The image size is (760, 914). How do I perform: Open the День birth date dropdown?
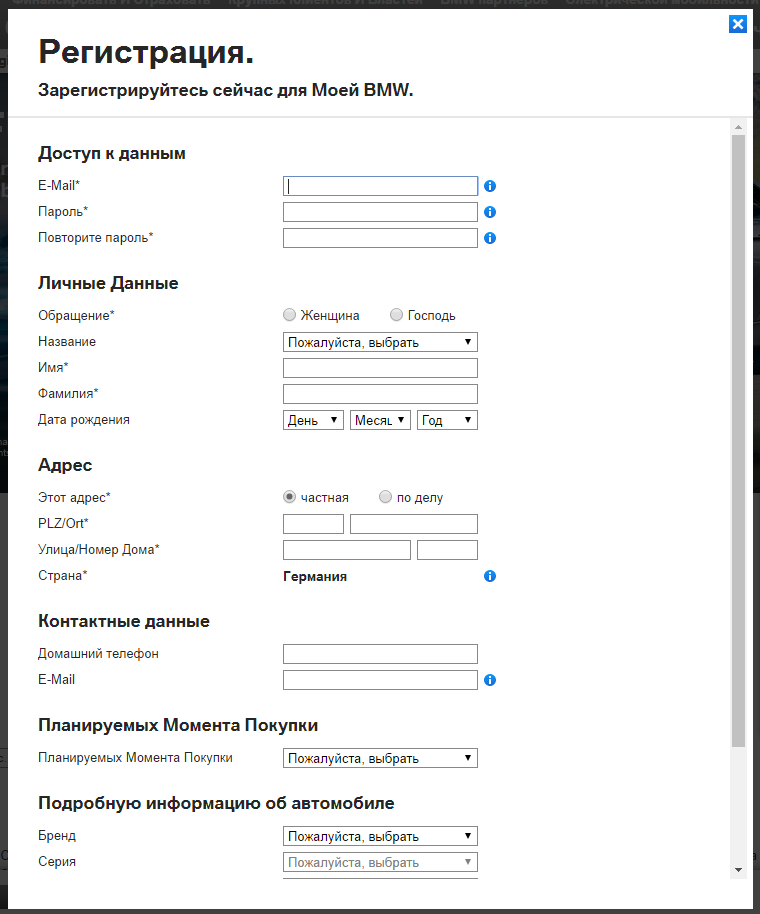pos(313,420)
